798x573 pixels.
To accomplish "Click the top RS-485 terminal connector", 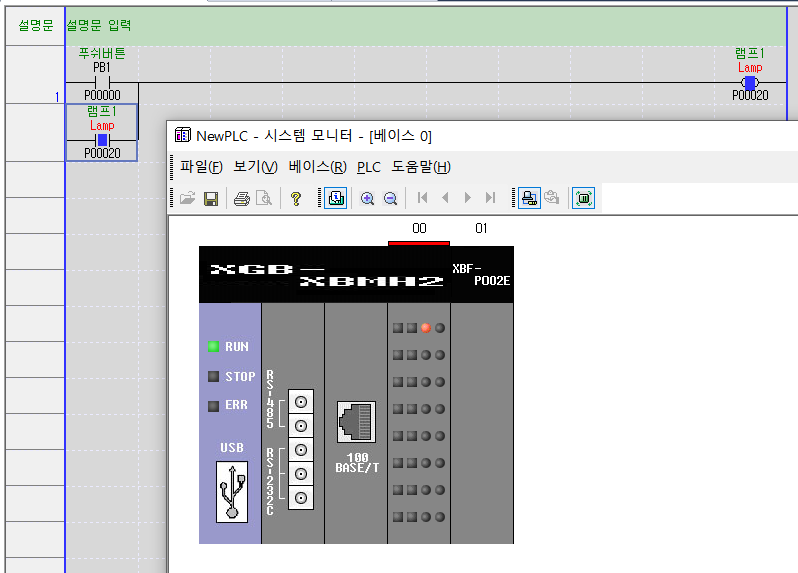I will pos(301,402).
